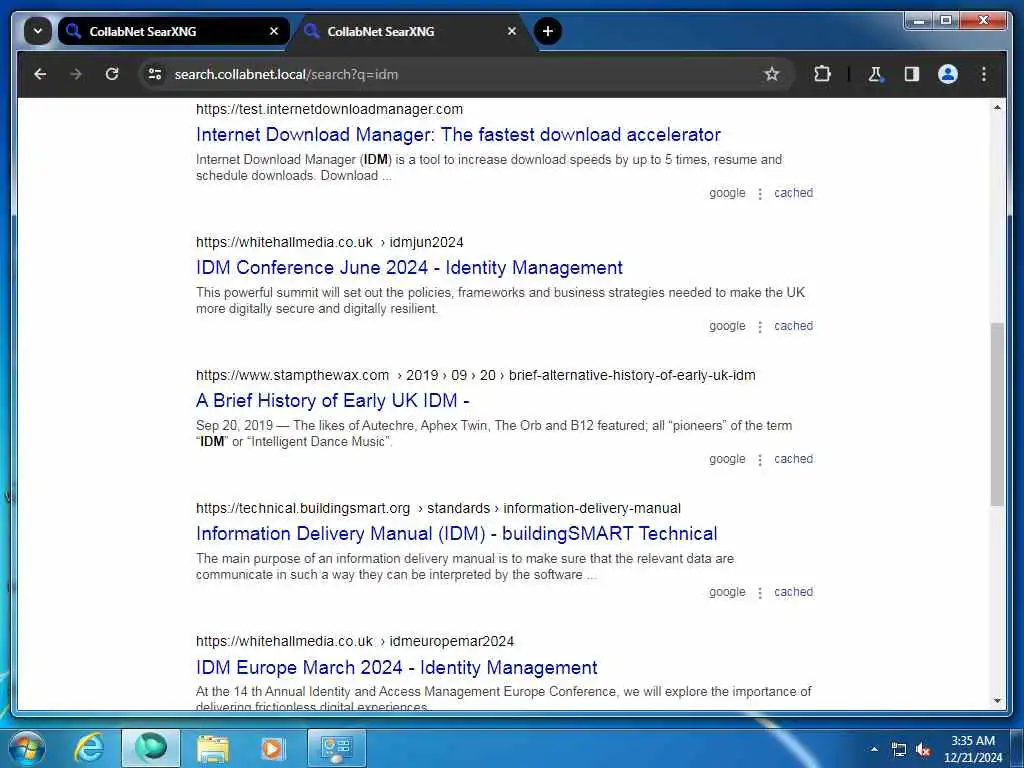Screen dimensions: 1024x768
Task: Toggle the browser side panel
Action: tap(912, 74)
